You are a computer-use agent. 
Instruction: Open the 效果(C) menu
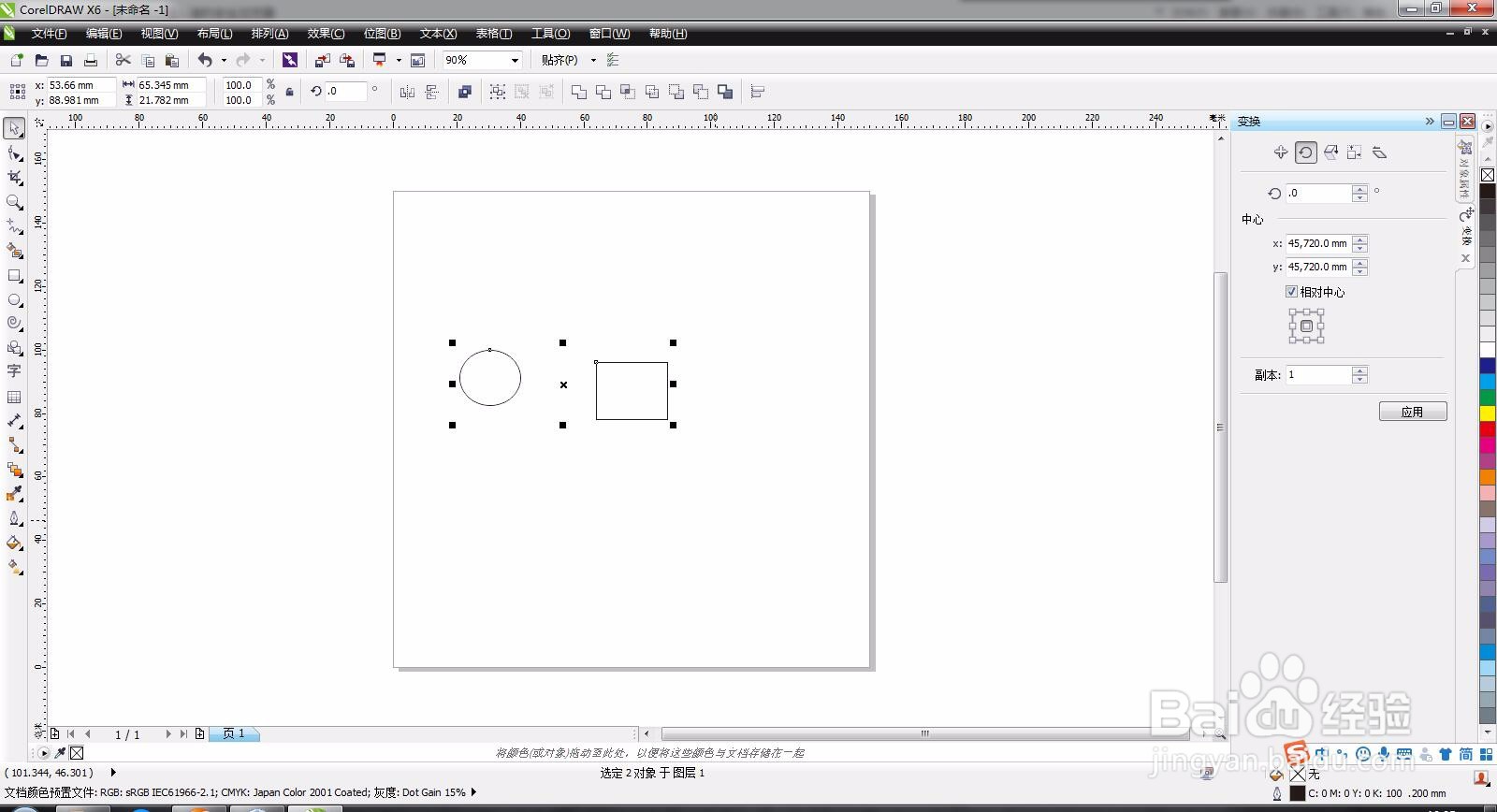326,34
